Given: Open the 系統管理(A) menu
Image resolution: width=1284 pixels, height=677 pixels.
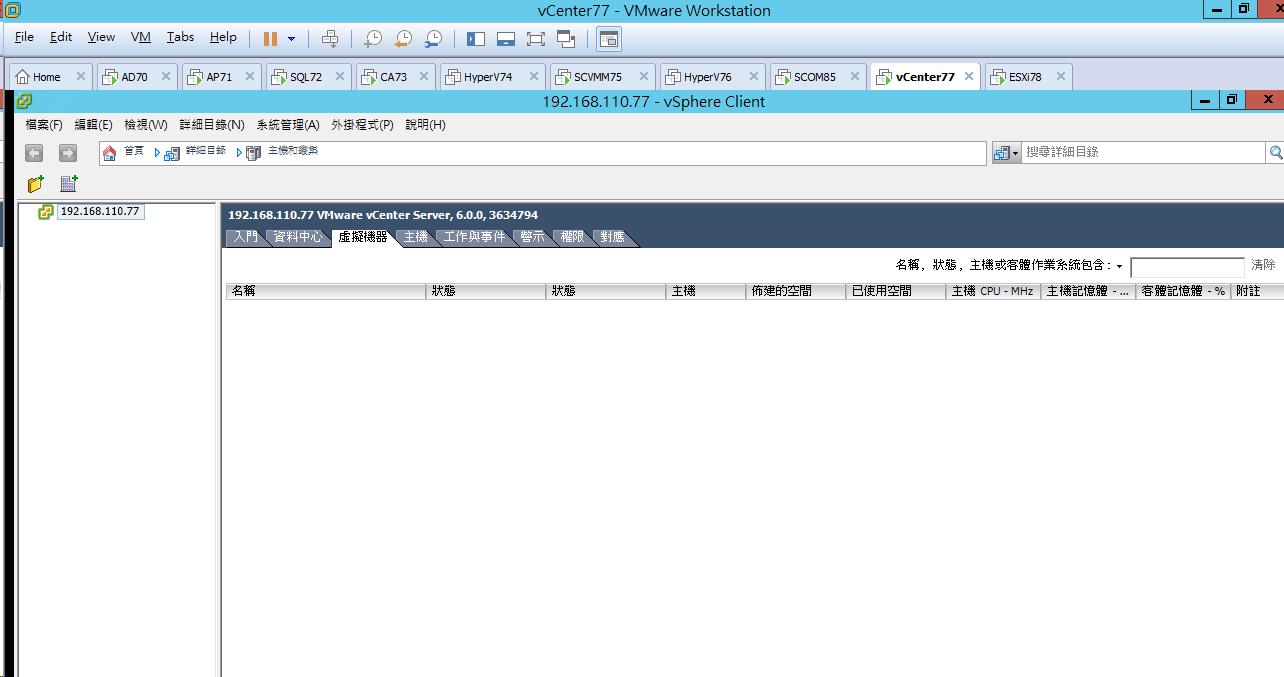Looking at the screenshot, I should click(x=288, y=125).
